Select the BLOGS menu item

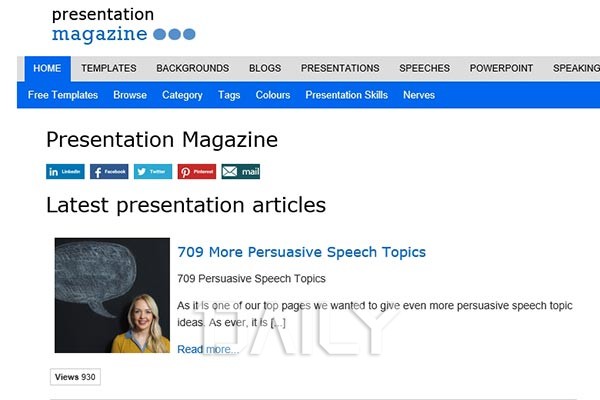(x=265, y=69)
